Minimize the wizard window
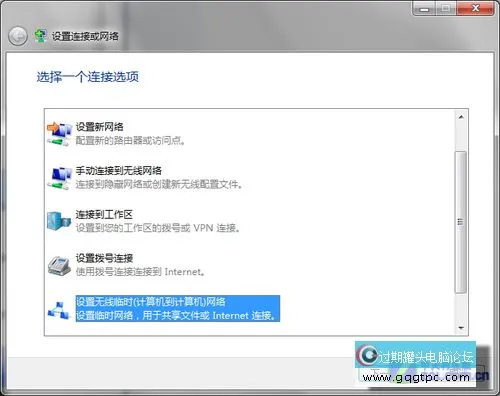500x396 pixels. click(x=424, y=9)
